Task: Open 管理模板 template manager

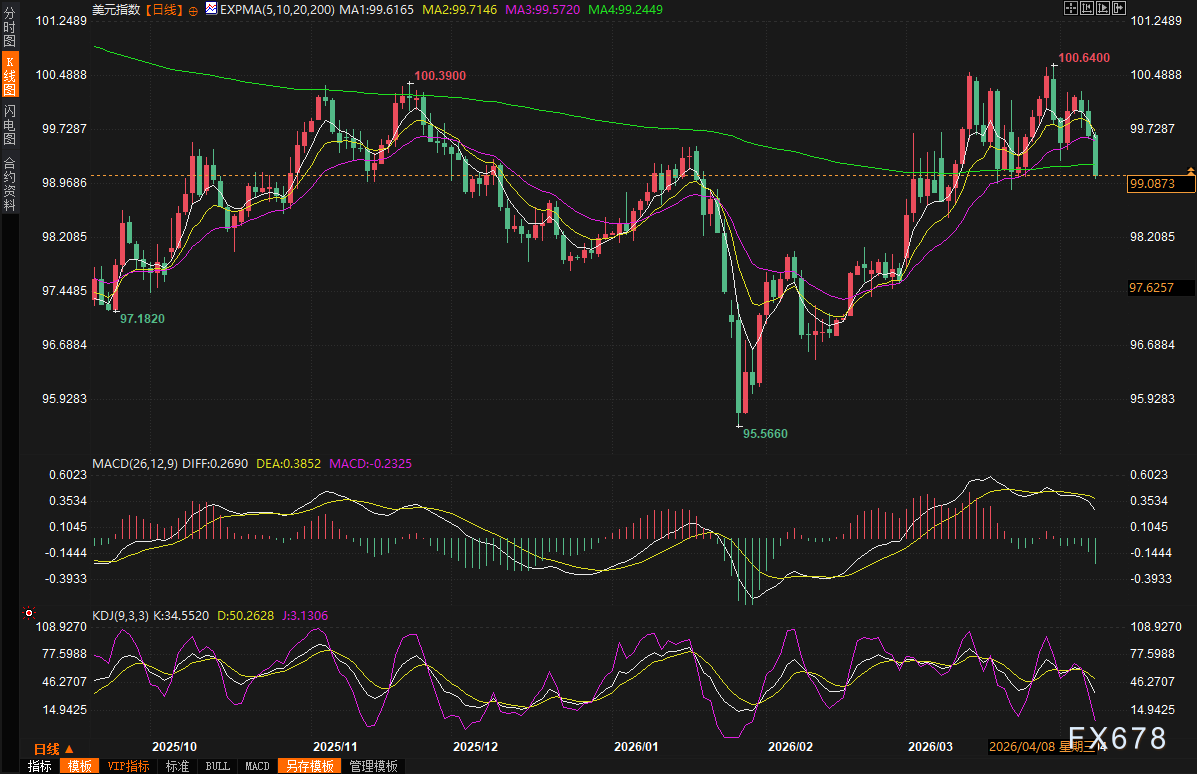Action: click(x=372, y=766)
